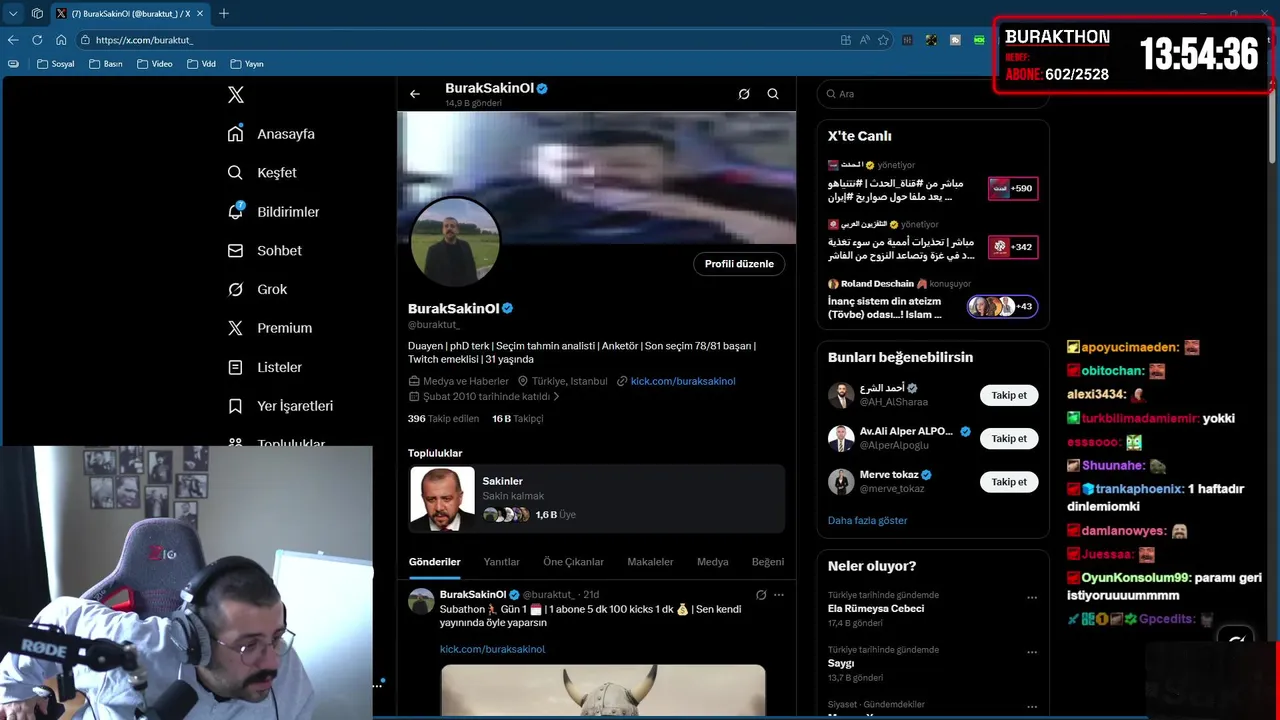Open more options for Ela Rümeysa Cebeci trend

click(1032, 597)
